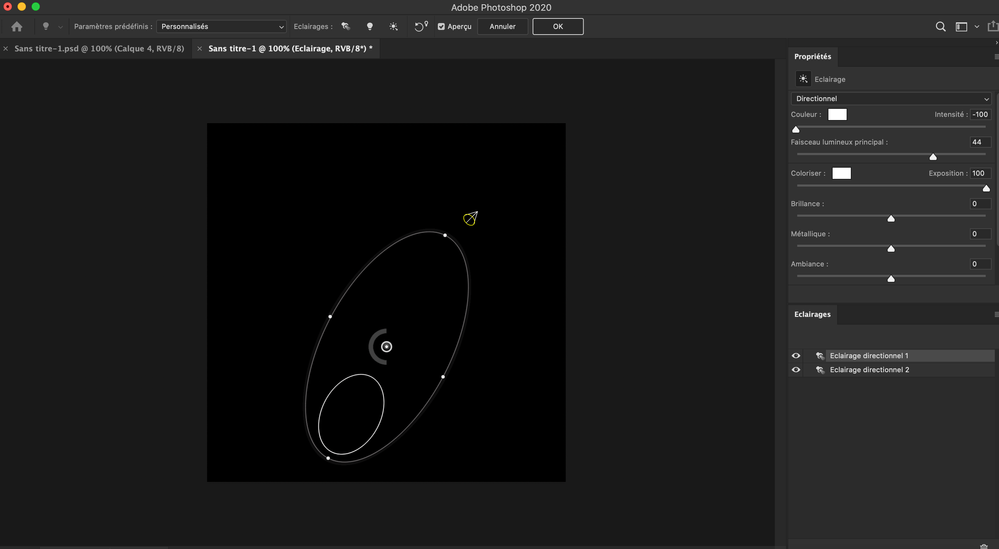The width and height of the screenshot is (999, 549).
Task: Click the Intensité slider handle
Action: (x=796, y=129)
